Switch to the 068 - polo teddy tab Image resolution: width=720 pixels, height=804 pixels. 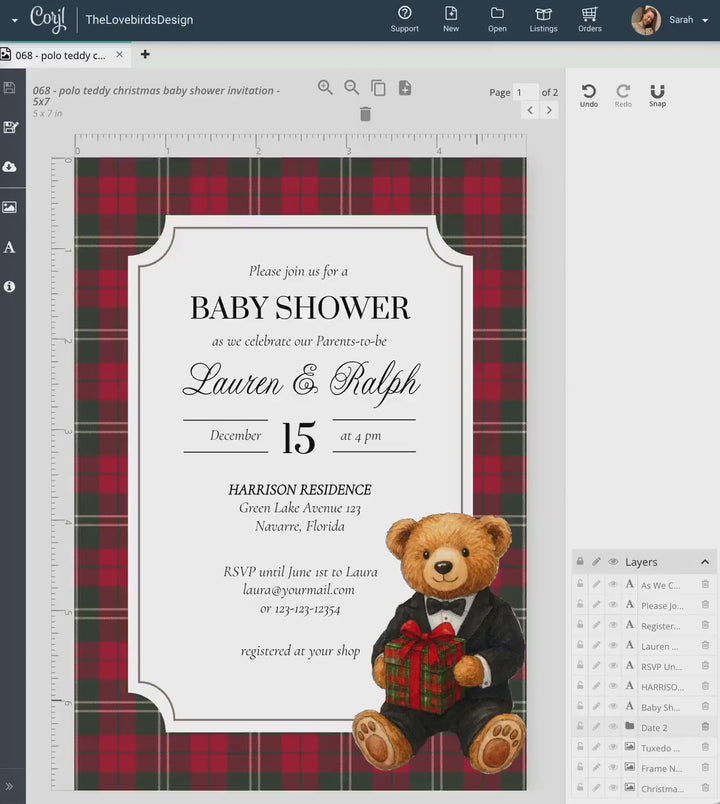[x=59, y=55]
